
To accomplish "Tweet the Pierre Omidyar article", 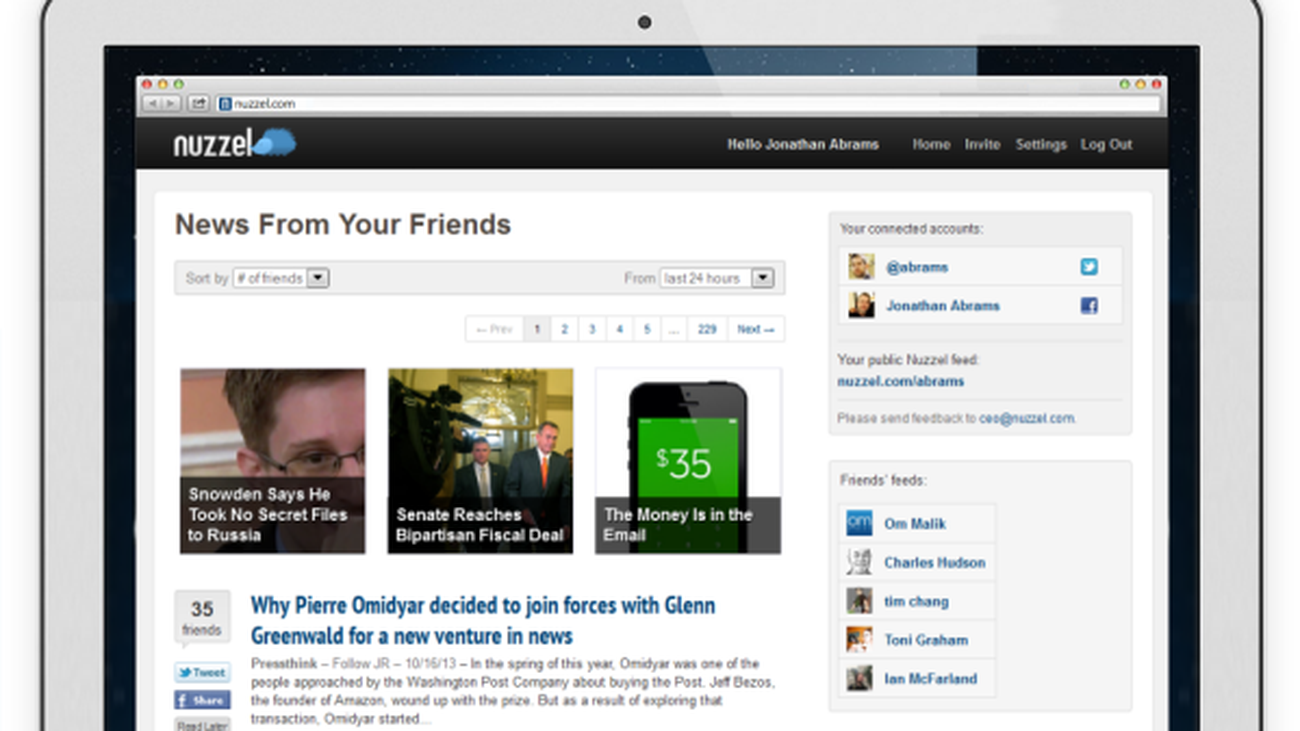I will click(x=202, y=673).
